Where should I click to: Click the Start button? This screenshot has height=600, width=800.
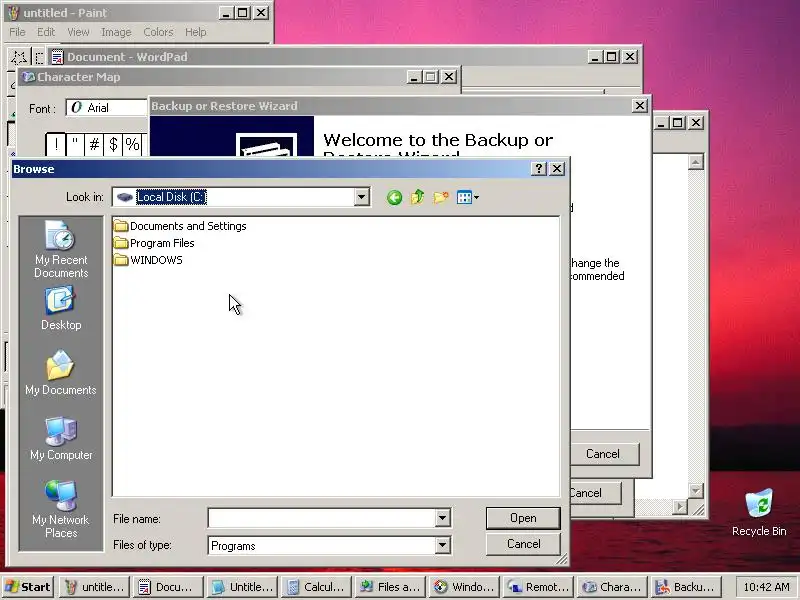click(29, 587)
